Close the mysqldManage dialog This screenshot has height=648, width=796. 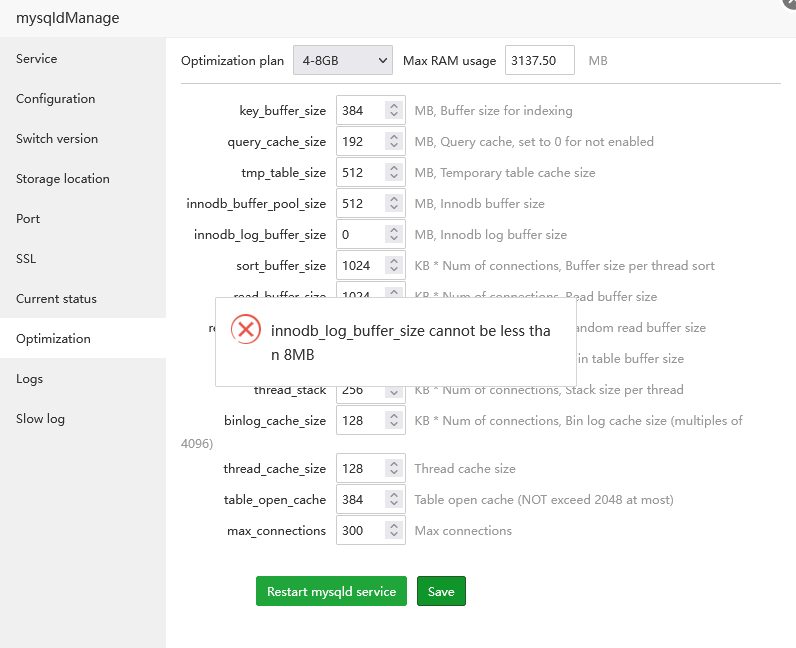point(790,3)
